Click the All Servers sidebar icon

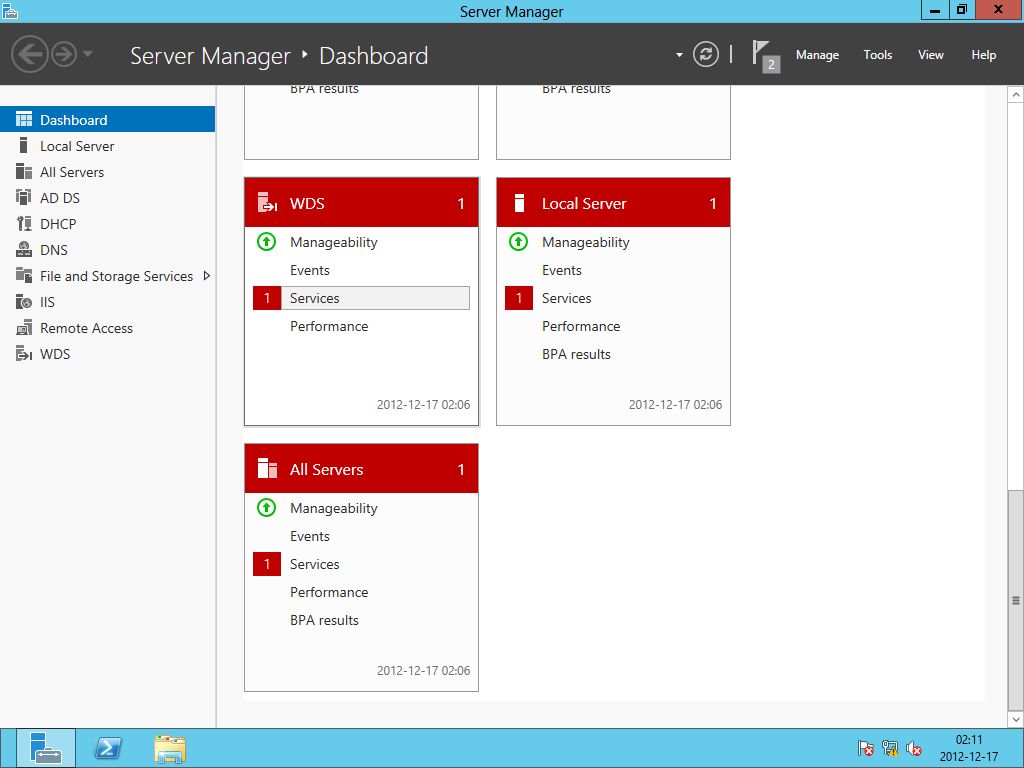(24, 171)
